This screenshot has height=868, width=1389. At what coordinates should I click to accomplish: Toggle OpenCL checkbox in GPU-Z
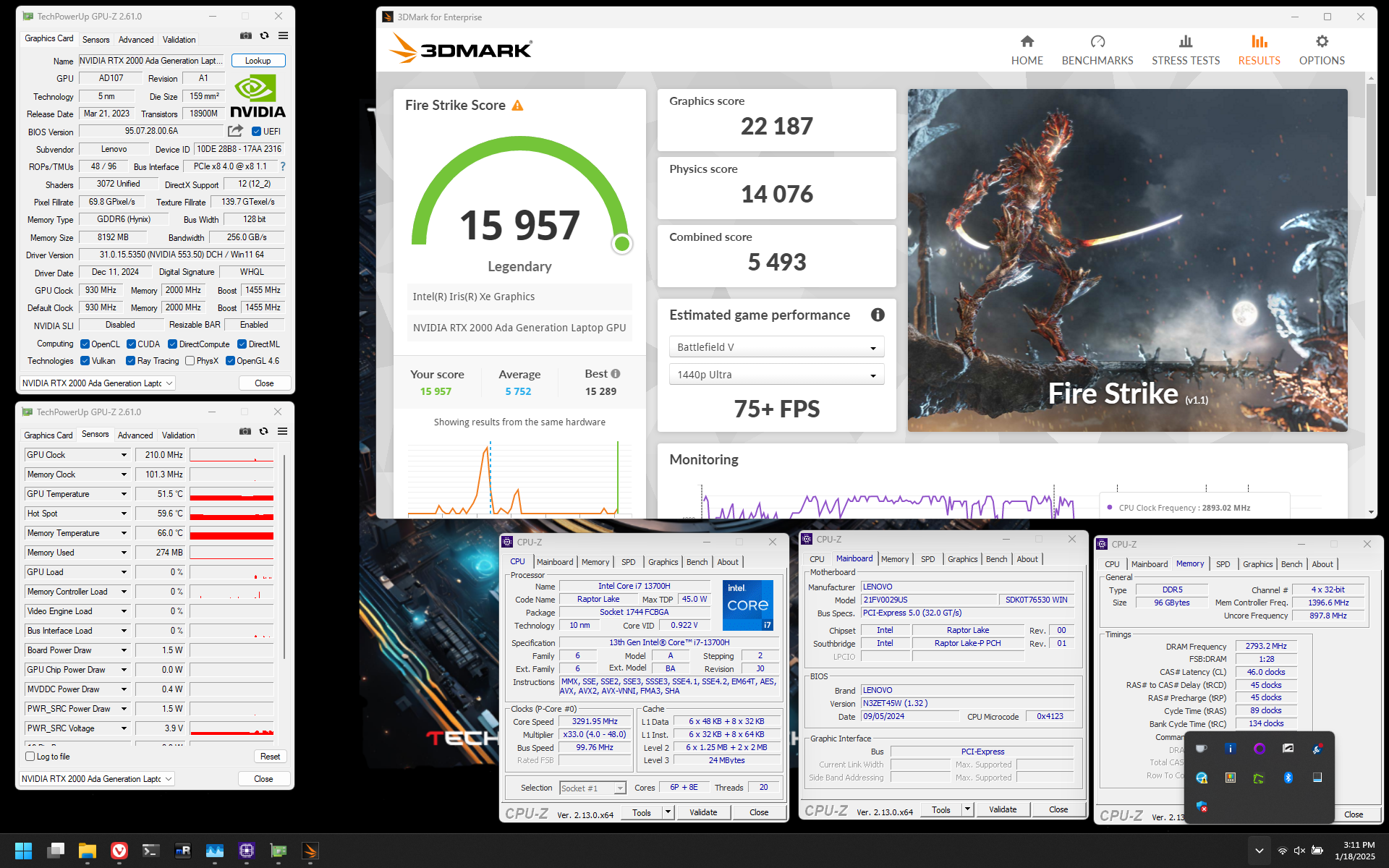tap(85, 344)
